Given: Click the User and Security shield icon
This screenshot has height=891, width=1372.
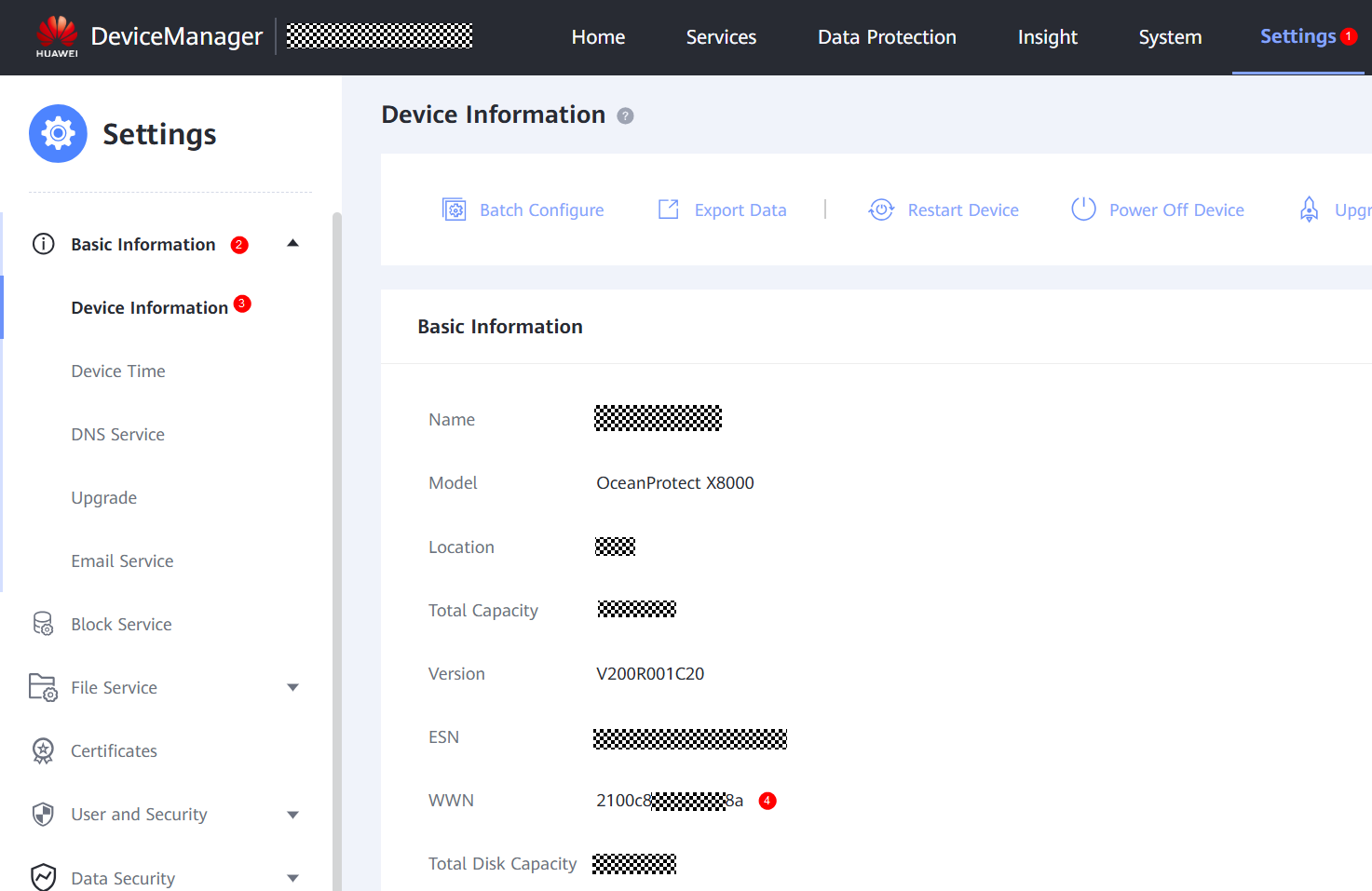Looking at the screenshot, I should point(43,815).
